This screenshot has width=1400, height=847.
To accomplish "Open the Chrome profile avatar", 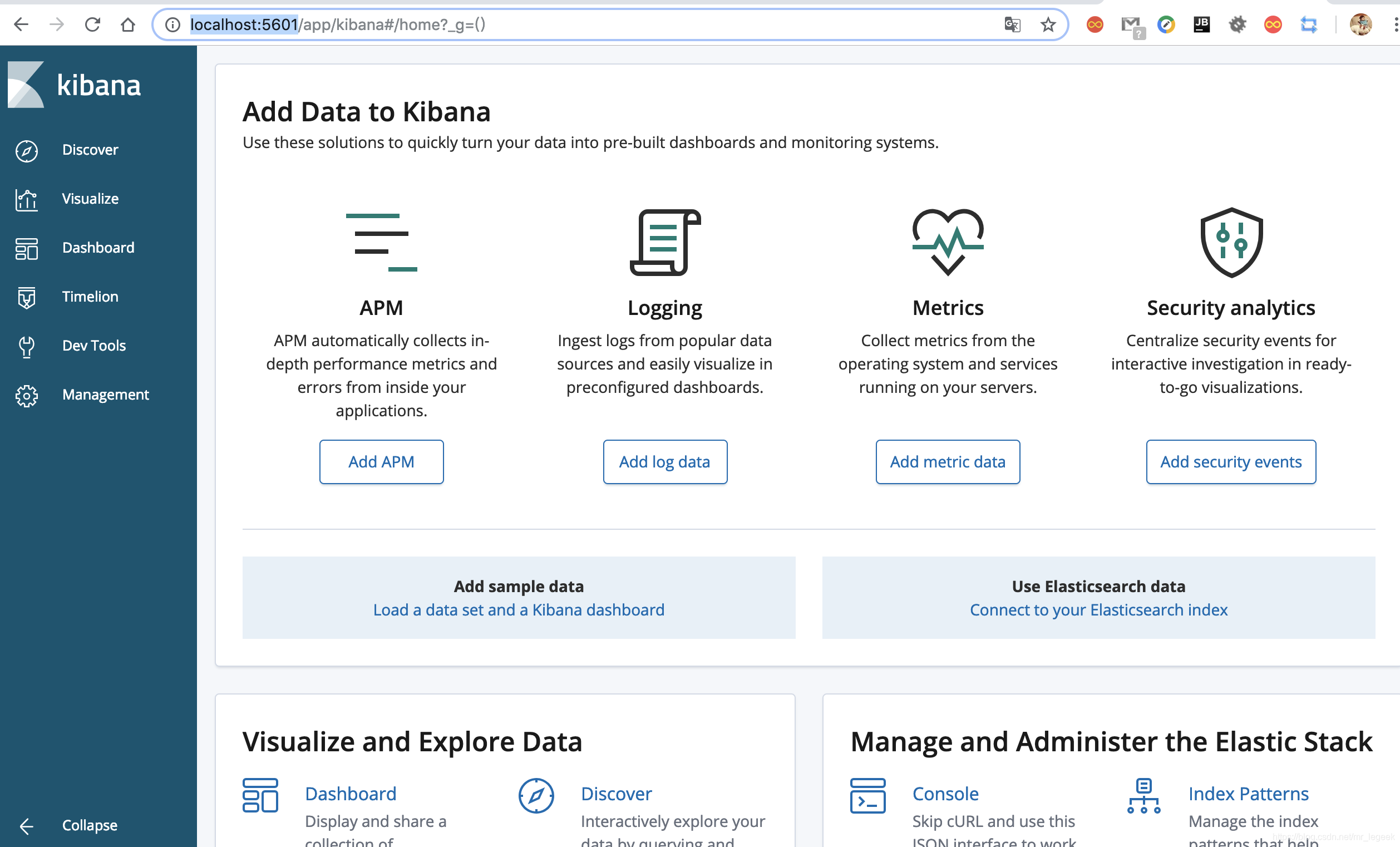I will coord(1361,24).
